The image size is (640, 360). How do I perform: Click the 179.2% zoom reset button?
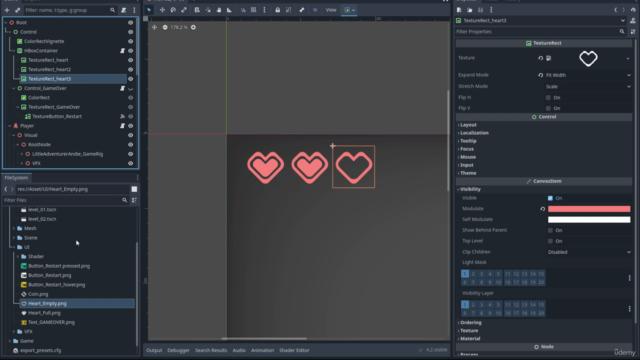179,27
